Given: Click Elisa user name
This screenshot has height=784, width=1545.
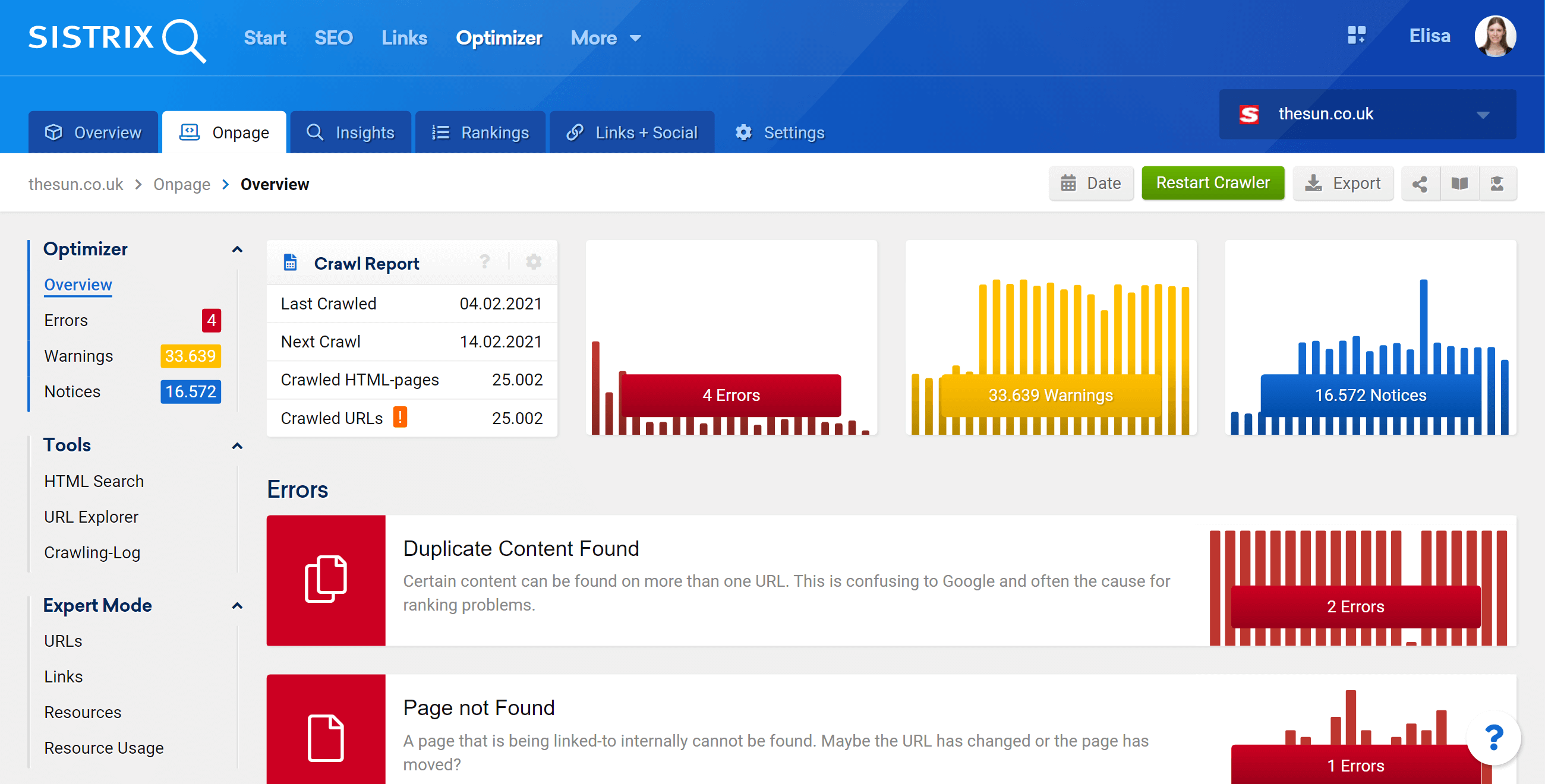Looking at the screenshot, I should click(x=1429, y=36).
